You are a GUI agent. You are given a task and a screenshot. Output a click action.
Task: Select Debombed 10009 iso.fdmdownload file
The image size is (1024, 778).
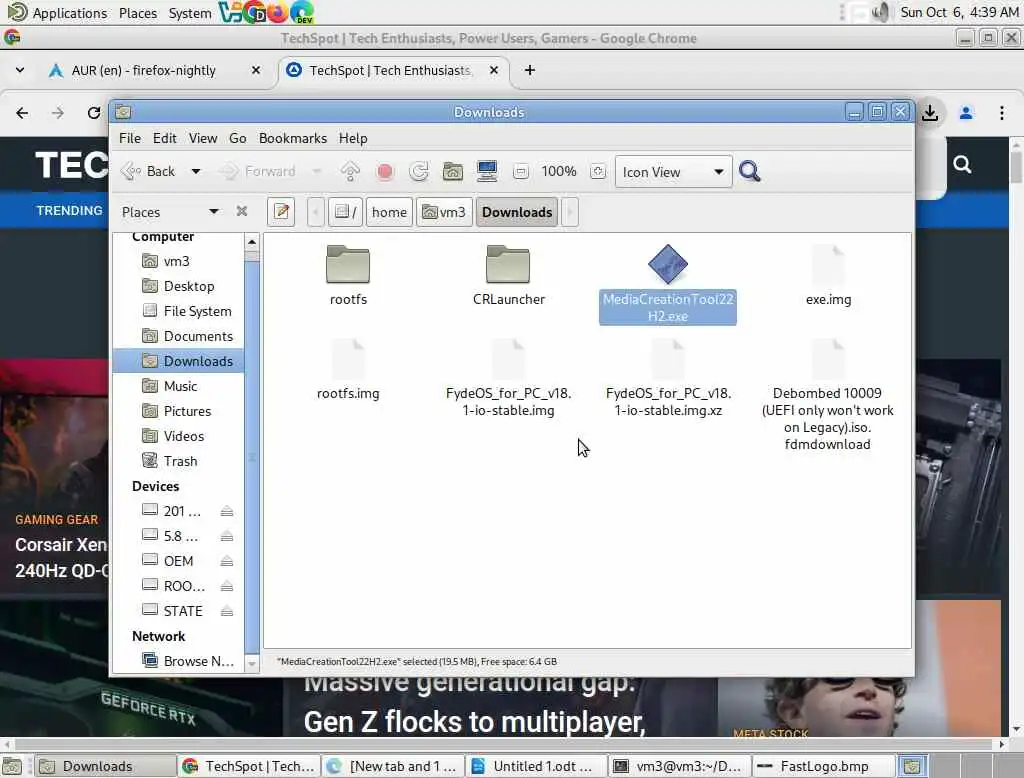[x=827, y=395]
